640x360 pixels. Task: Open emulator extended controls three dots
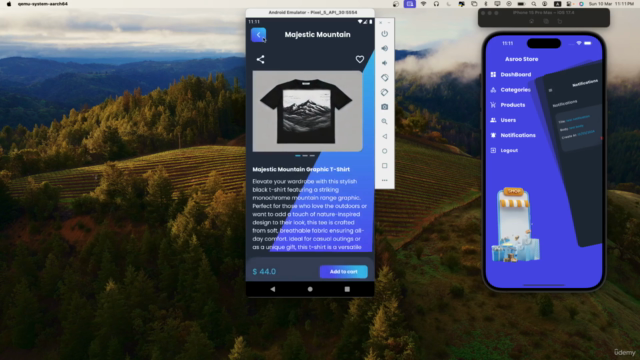pyautogui.click(x=384, y=180)
